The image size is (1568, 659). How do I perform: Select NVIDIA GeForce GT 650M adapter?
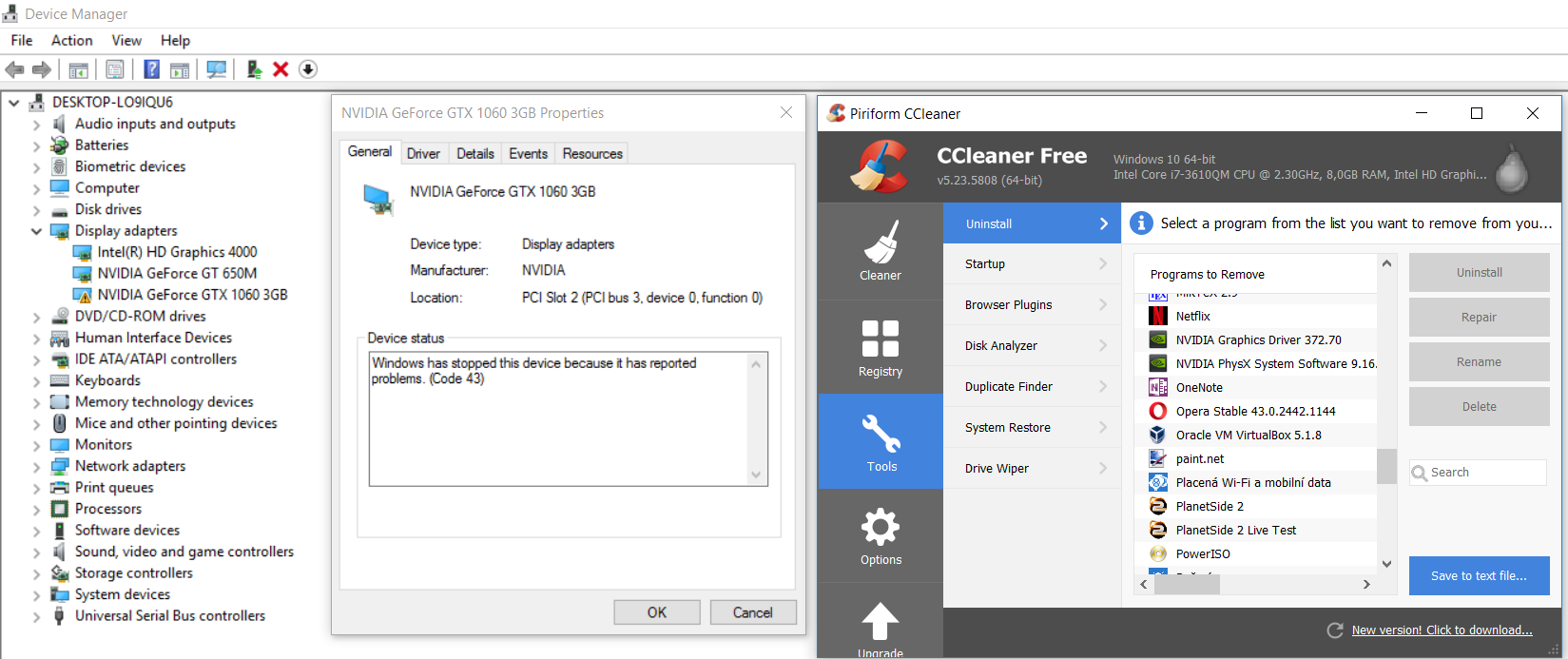point(178,274)
